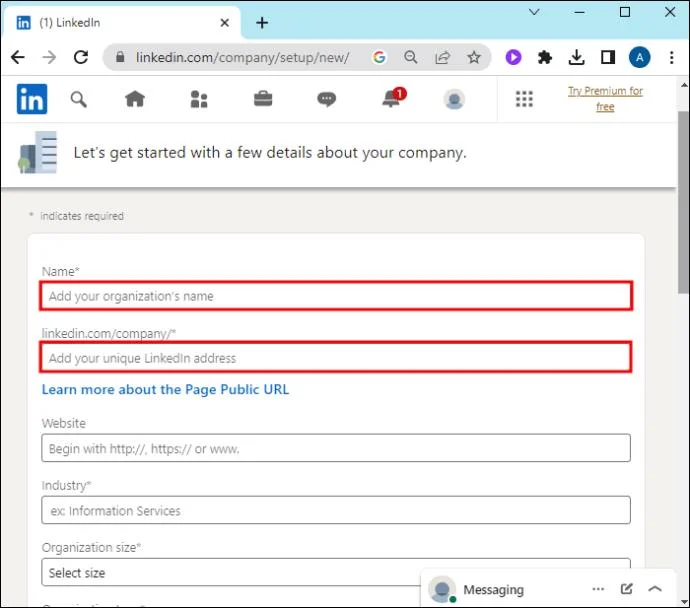
Task: Open the Me profile avatar menu
Action: click(x=454, y=99)
